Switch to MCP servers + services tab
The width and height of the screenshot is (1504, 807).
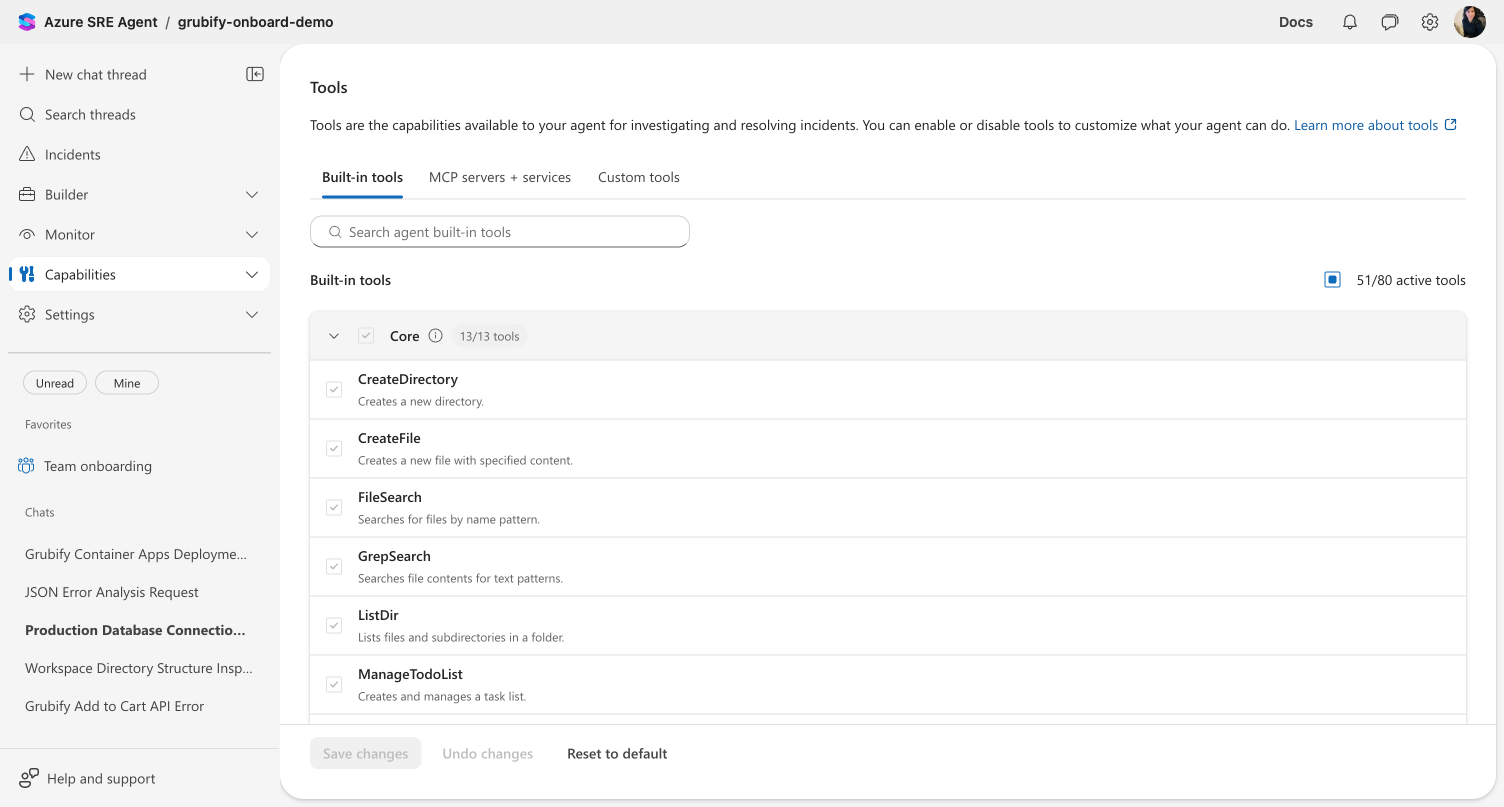point(500,177)
